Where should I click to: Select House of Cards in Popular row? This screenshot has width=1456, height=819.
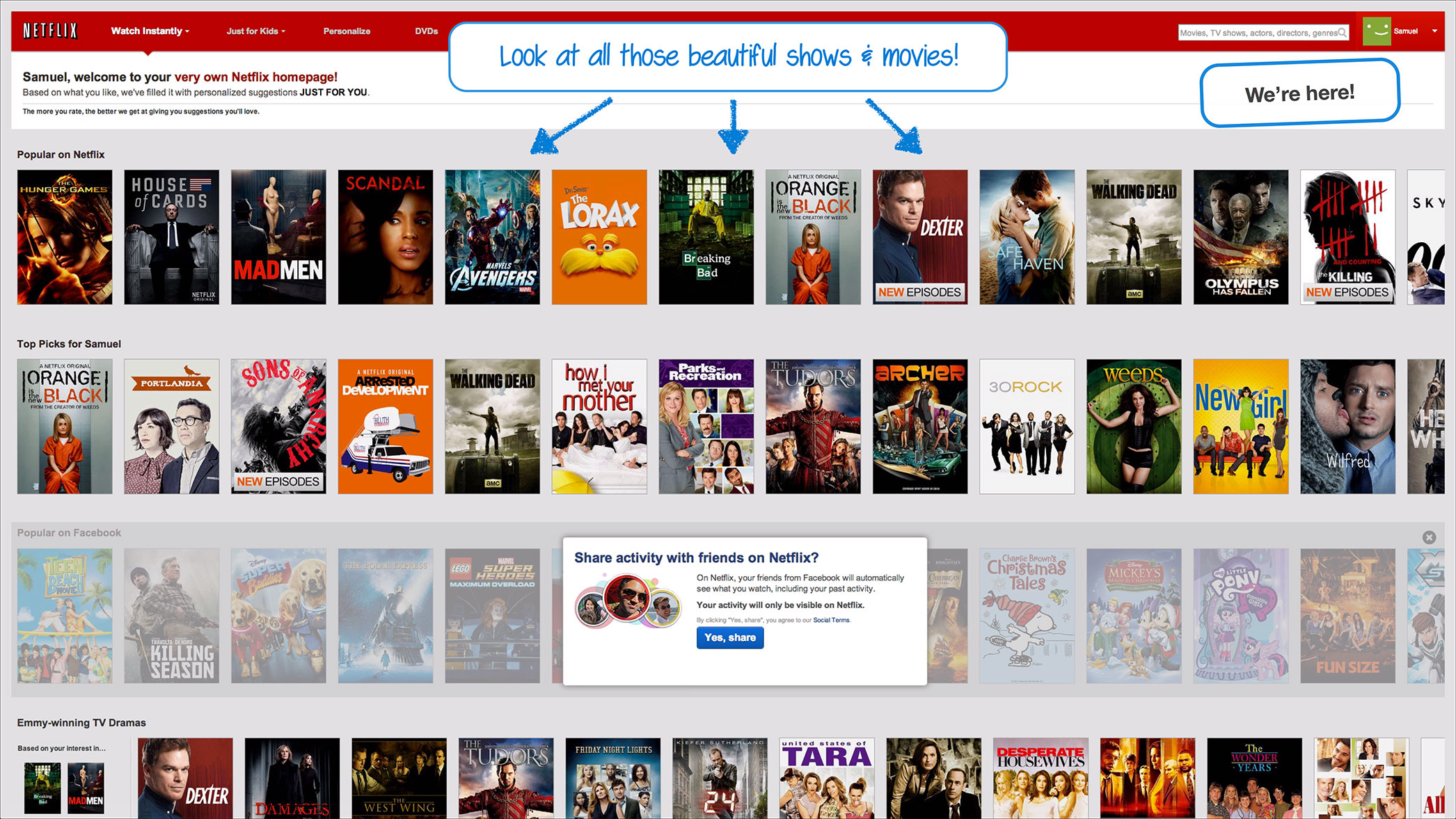171,237
